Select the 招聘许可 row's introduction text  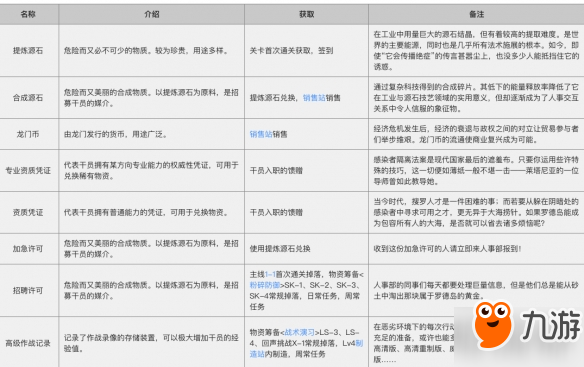pos(151,291)
